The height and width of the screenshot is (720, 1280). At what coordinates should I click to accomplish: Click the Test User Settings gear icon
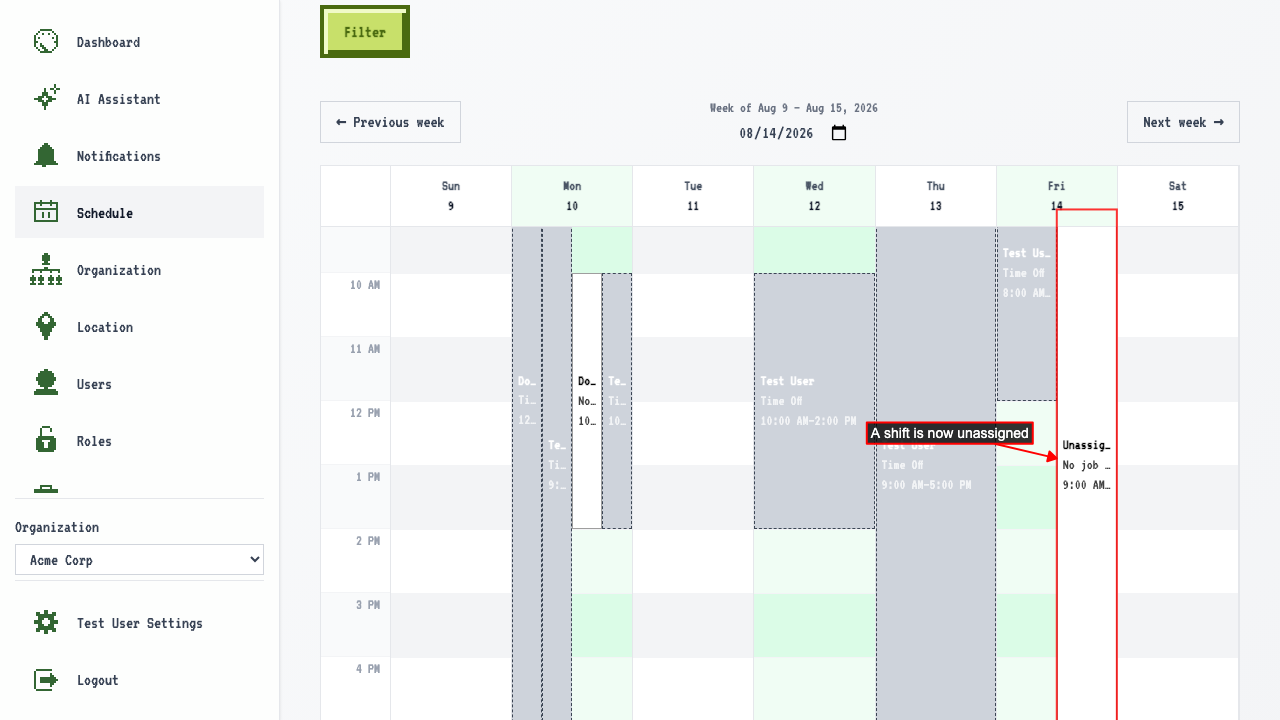pyautogui.click(x=46, y=622)
